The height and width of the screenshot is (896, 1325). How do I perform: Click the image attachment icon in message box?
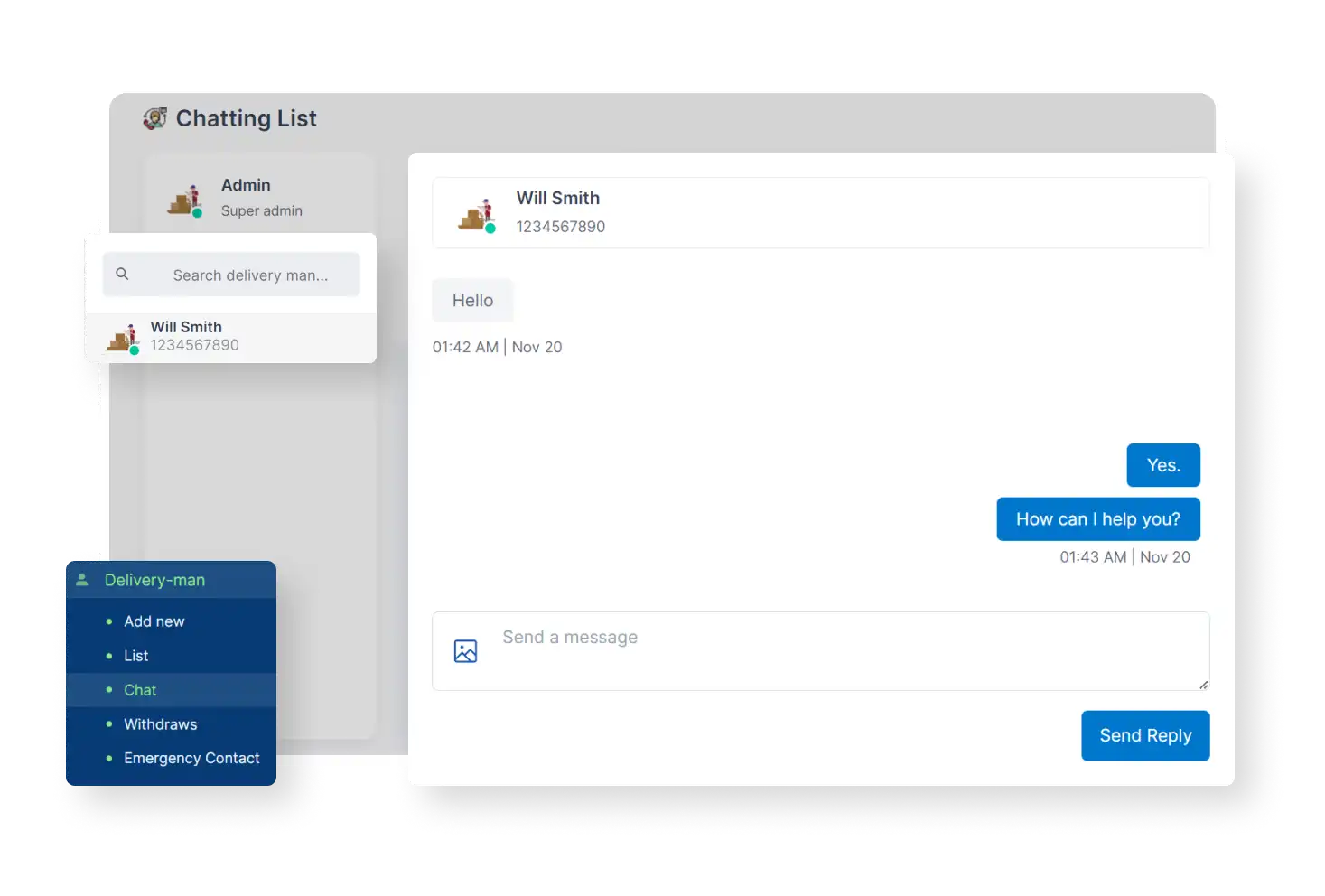click(465, 650)
